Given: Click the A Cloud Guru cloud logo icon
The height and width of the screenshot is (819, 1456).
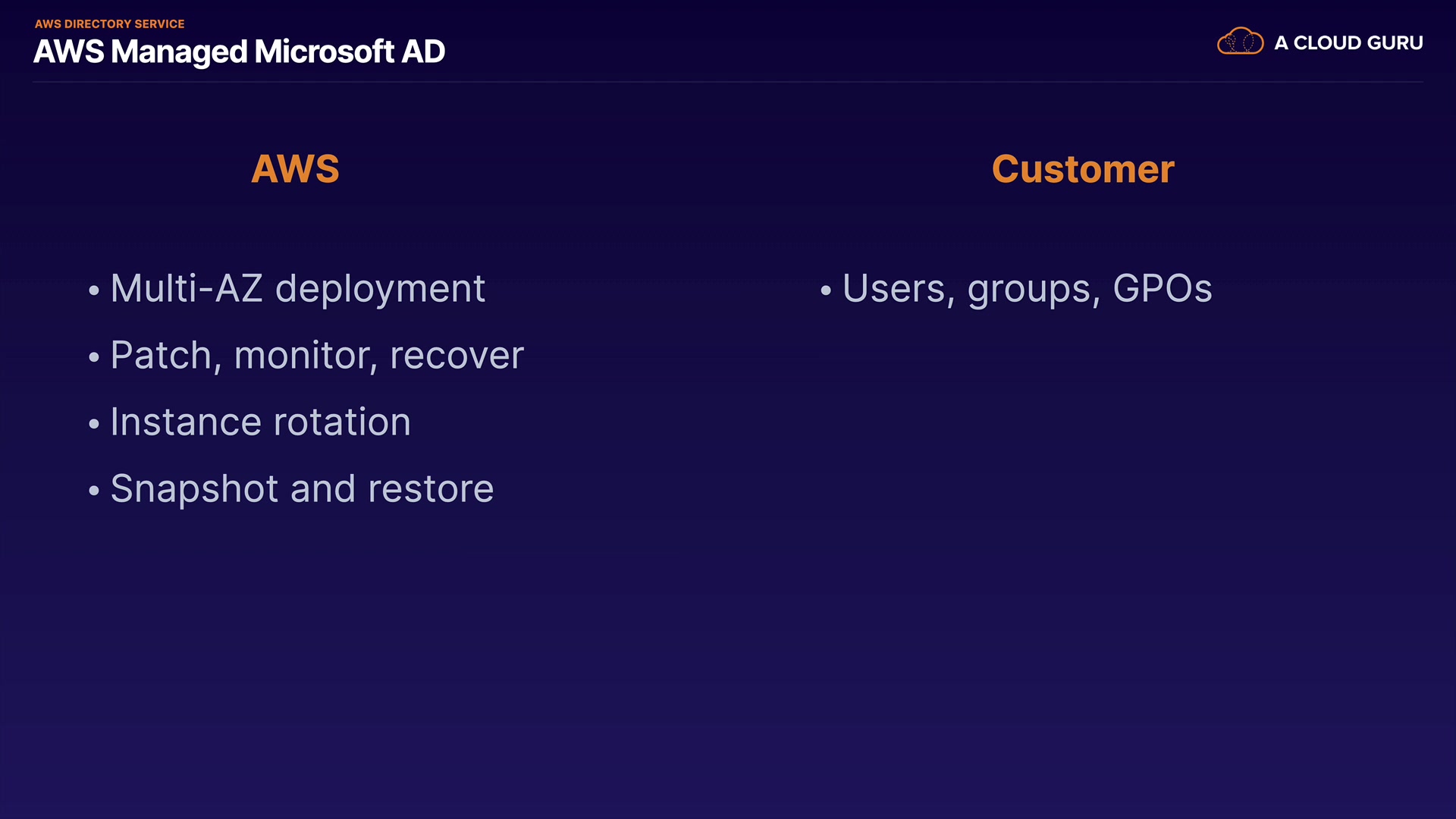Looking at the screenshot, I should click(x=1240, y=42).
